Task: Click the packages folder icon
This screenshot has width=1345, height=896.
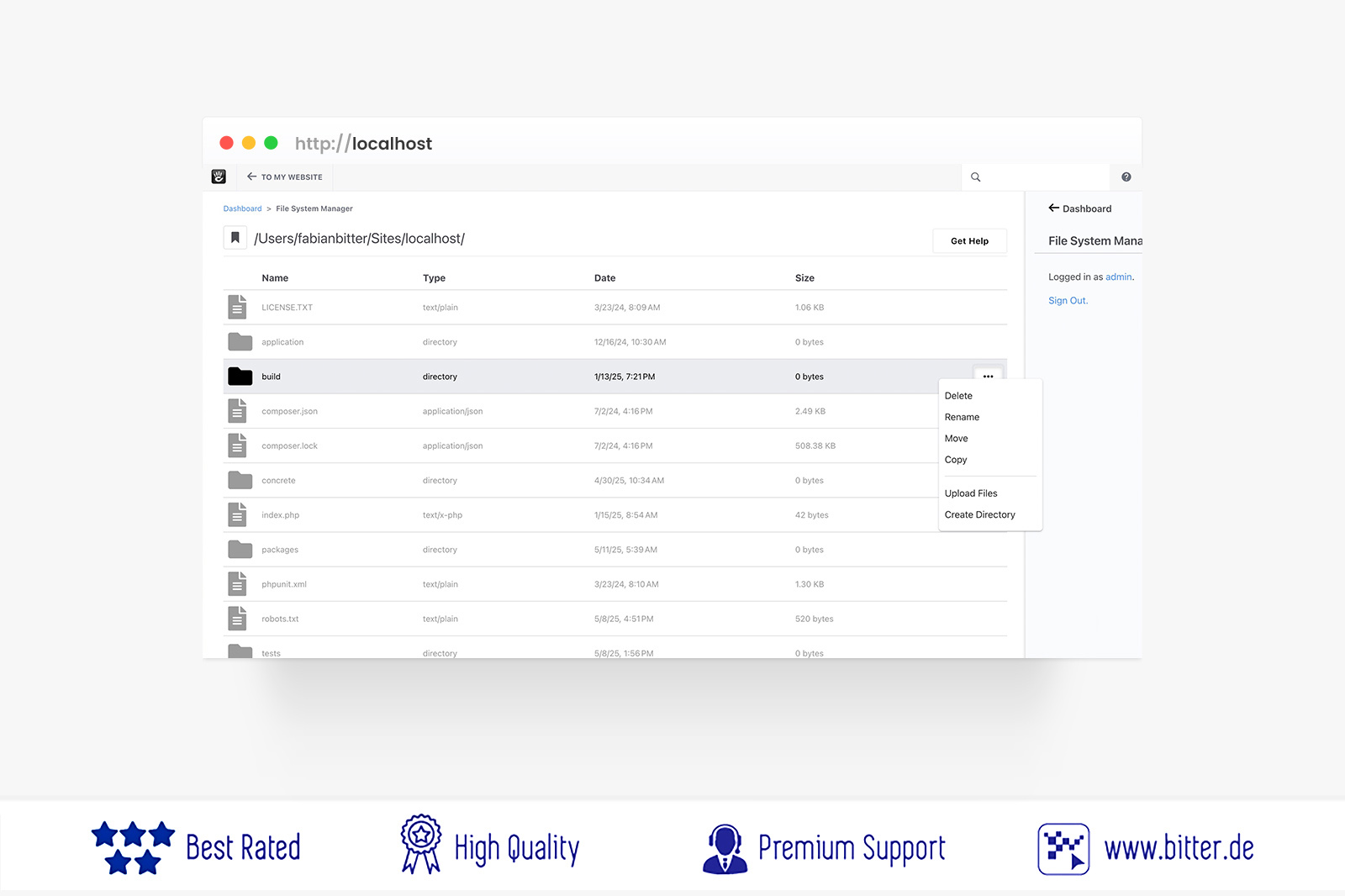Action: pyautogui.click(x=240, y=550)
